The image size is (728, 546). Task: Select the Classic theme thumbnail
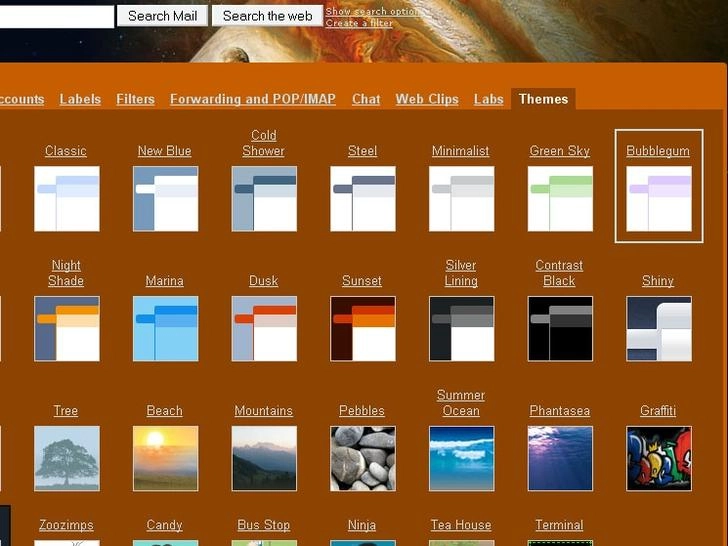click(67, 199)
